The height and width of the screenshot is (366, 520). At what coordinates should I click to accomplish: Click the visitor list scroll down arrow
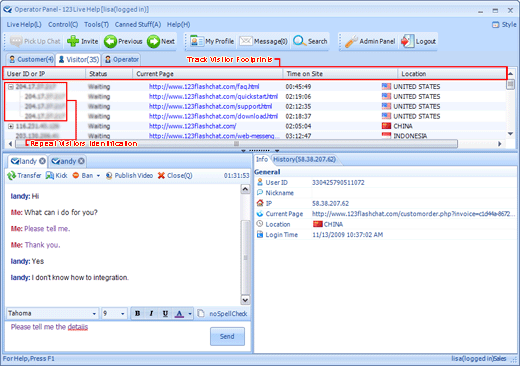[x=510, y=134]
